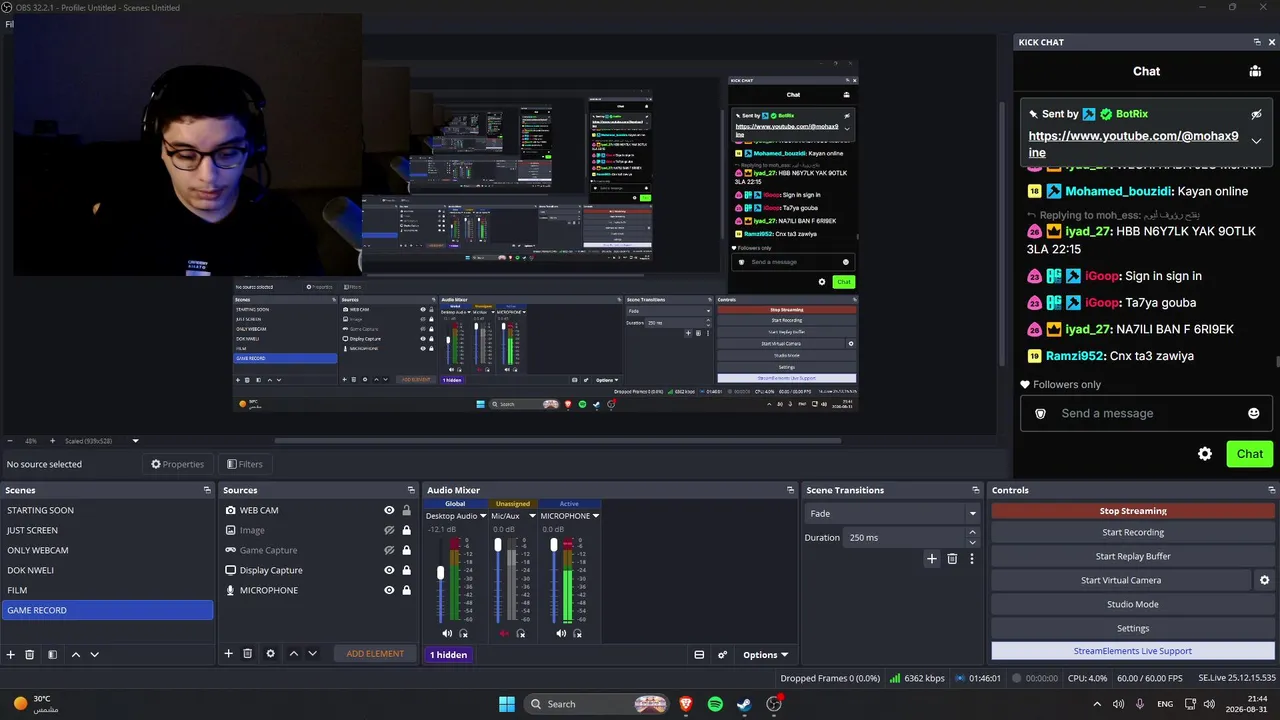Add a scene transition with plus
The height and width of the screenshot is (720, 1280).
pos(932,559)
